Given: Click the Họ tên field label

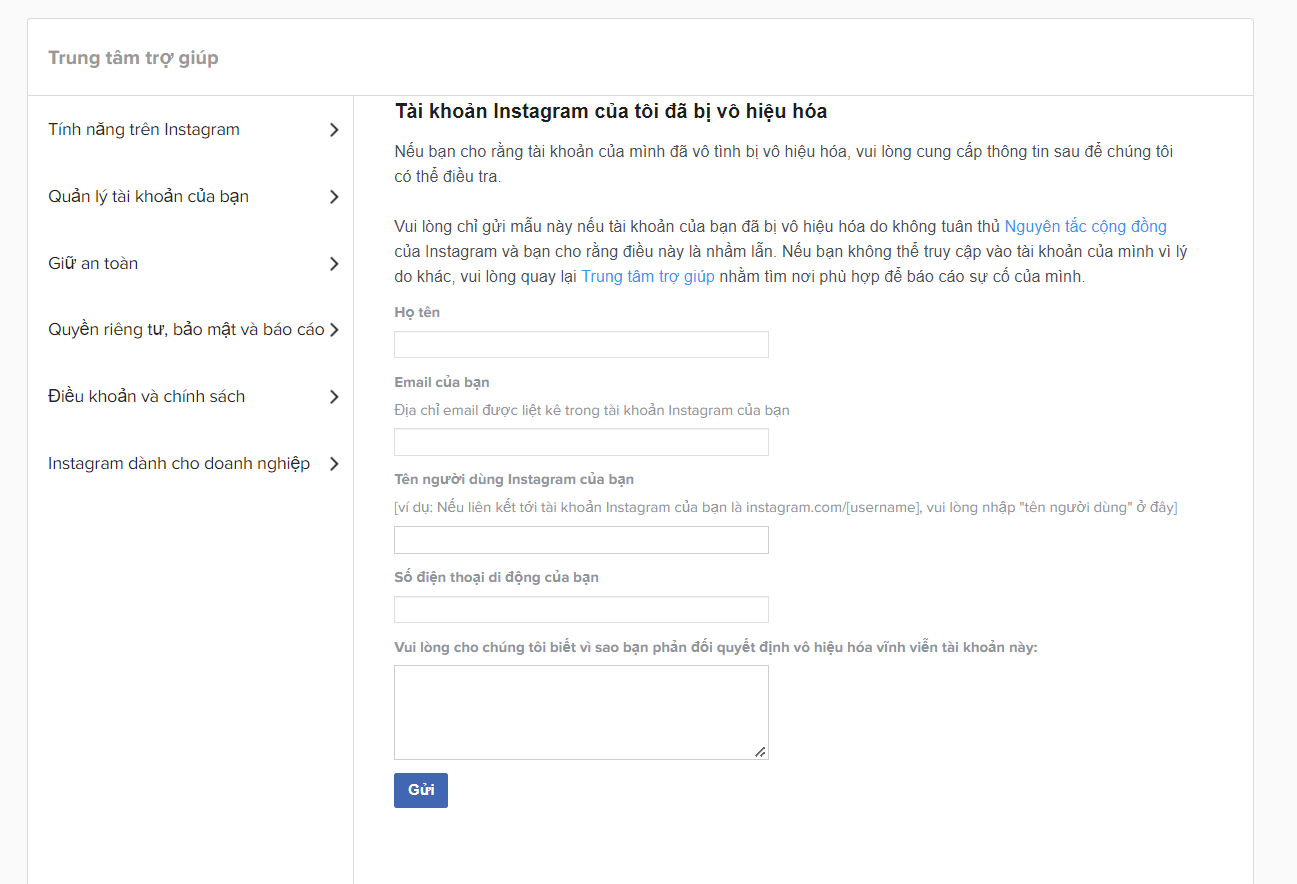Looking at the screenshot, I should [417, 313].
